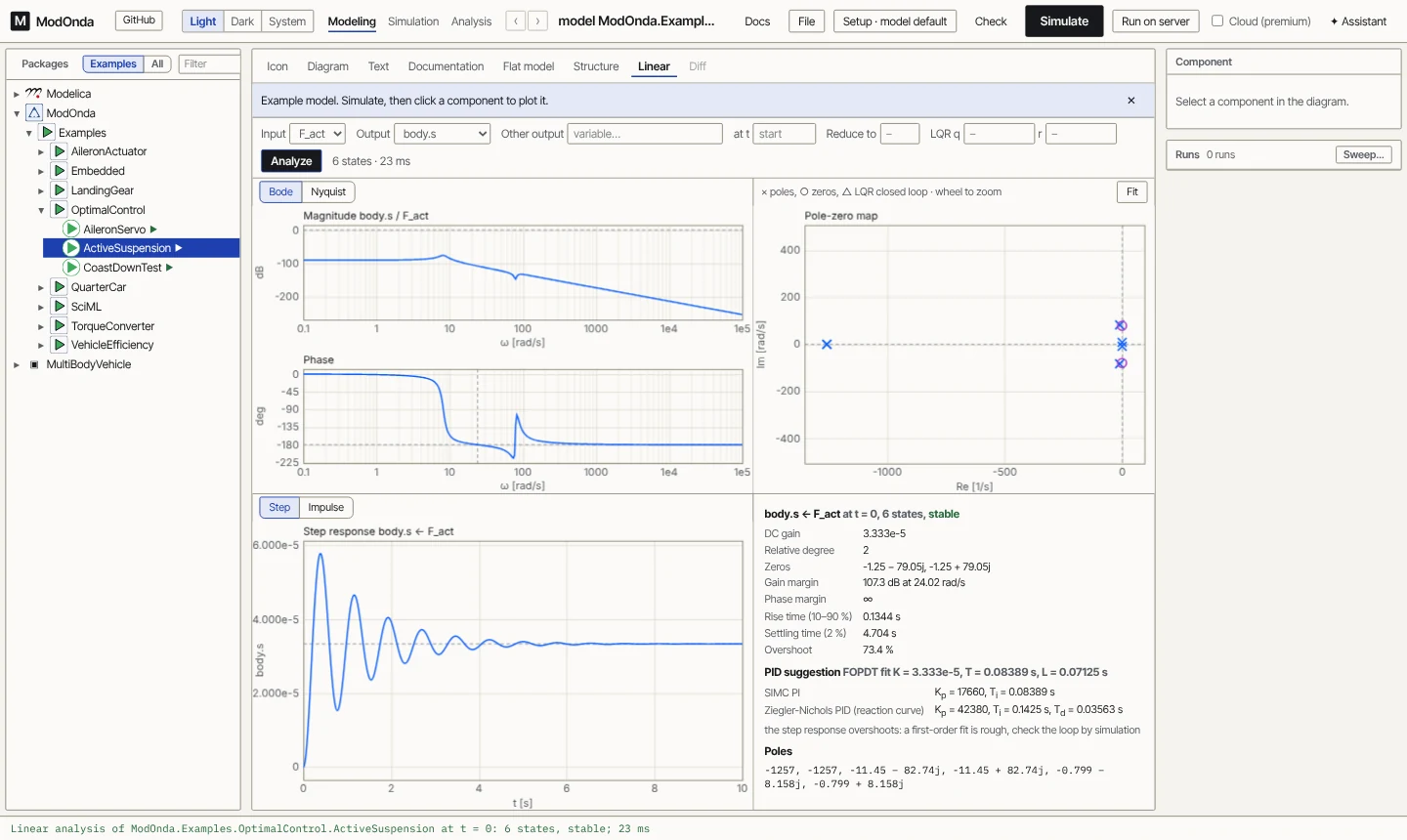Image resolution: width=1407 pixels, height=840 pixels.
Task: Open the Output body.s dropdown
Action: tap(443, 134)
